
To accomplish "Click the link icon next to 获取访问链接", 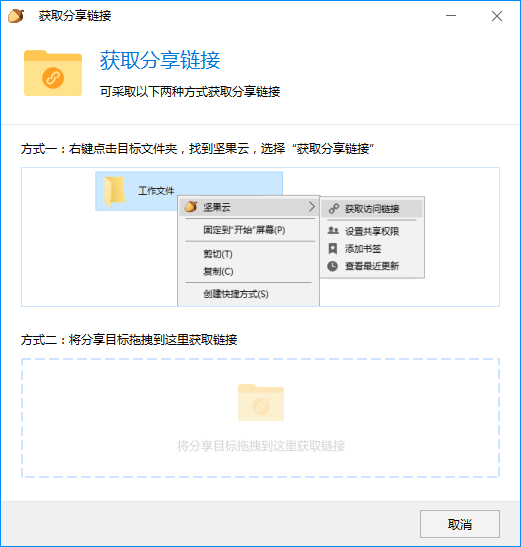I will pyautogui.click(x=334, y=209).
